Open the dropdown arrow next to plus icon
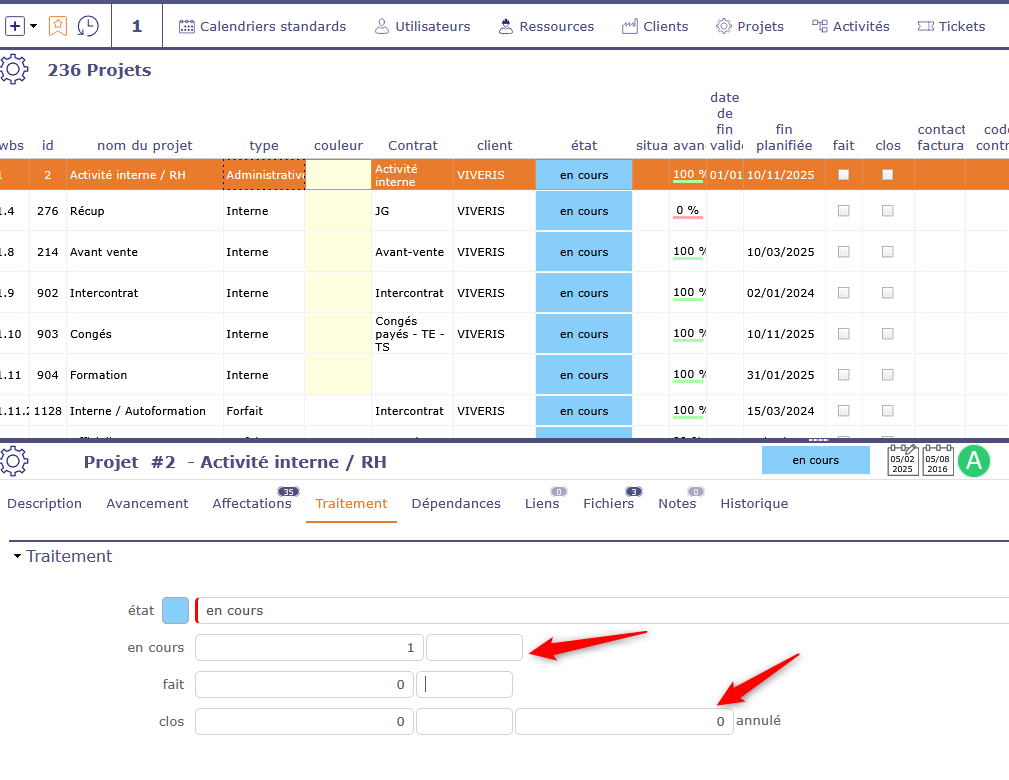The image size is (1009, 780). click(x=34, y=26)
